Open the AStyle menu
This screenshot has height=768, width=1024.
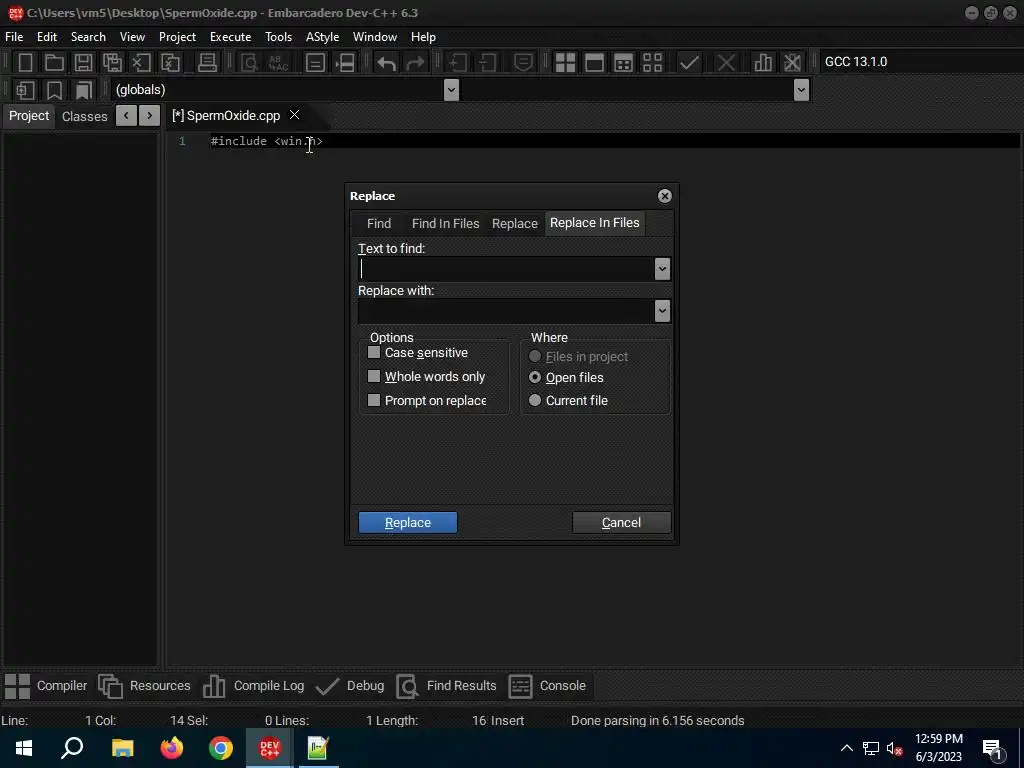tap(323, 37)
